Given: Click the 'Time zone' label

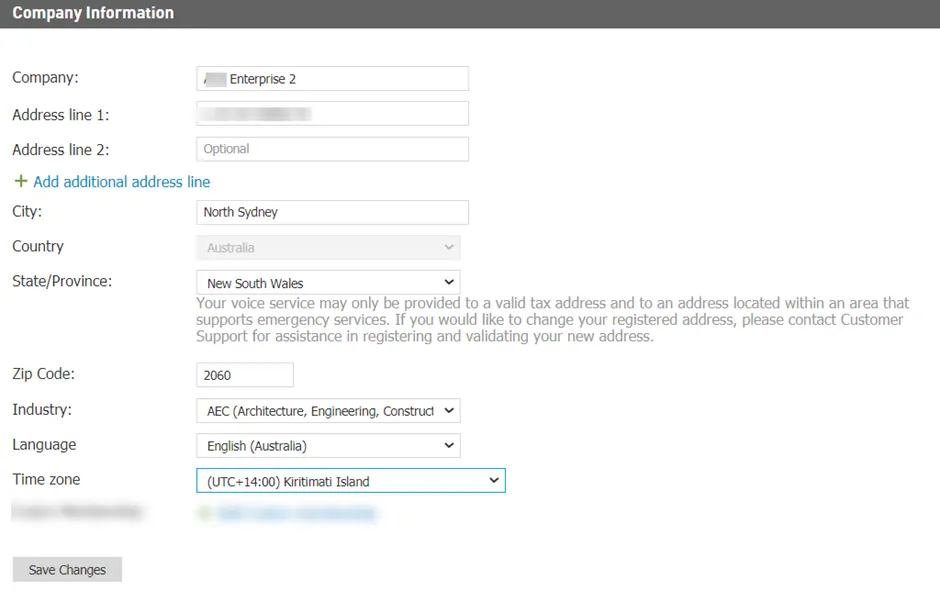Looking at the screenshot, I should pyautogui.click(x=46, y=480).
